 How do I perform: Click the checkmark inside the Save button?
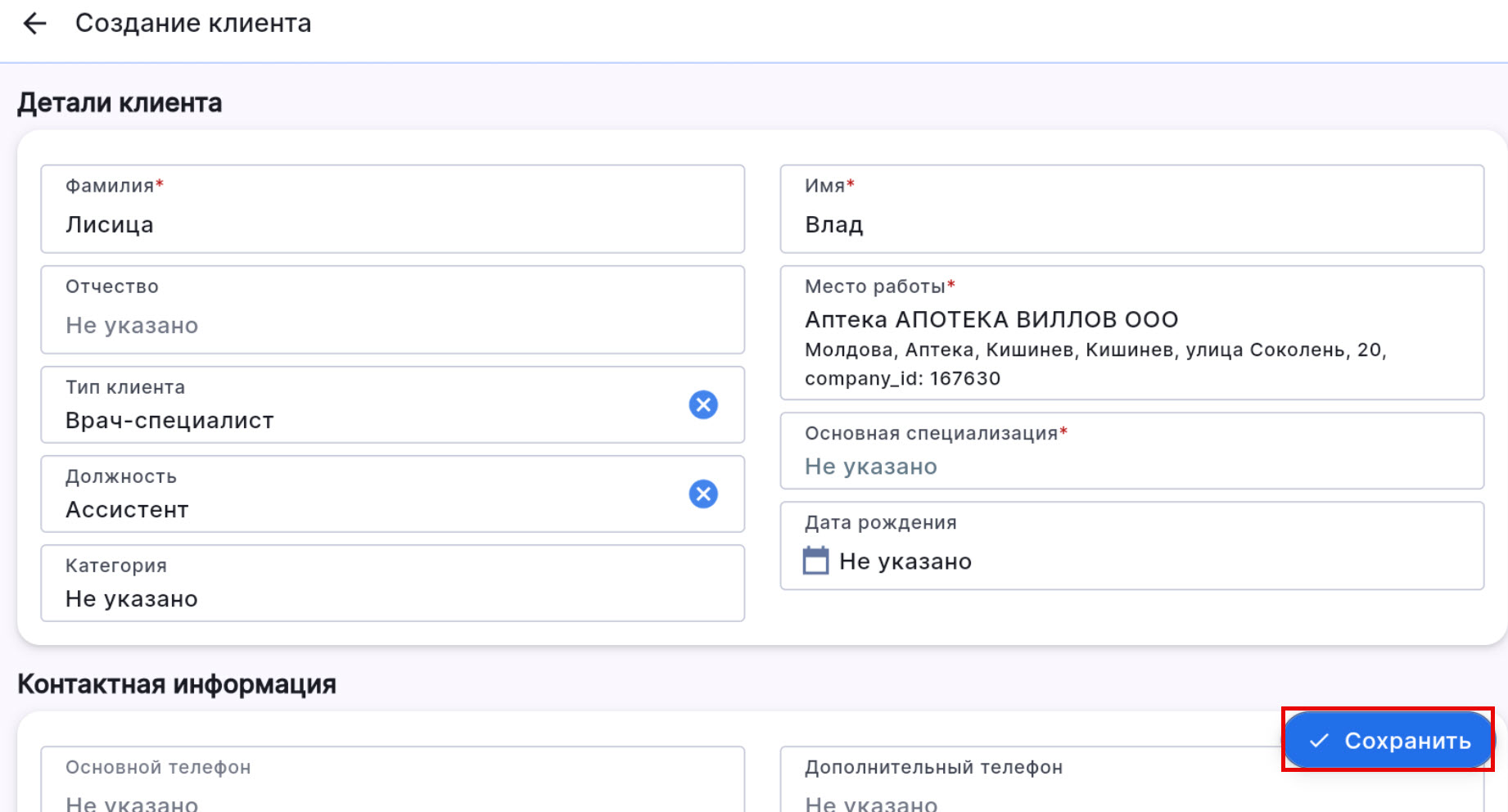click(1319, 740)
